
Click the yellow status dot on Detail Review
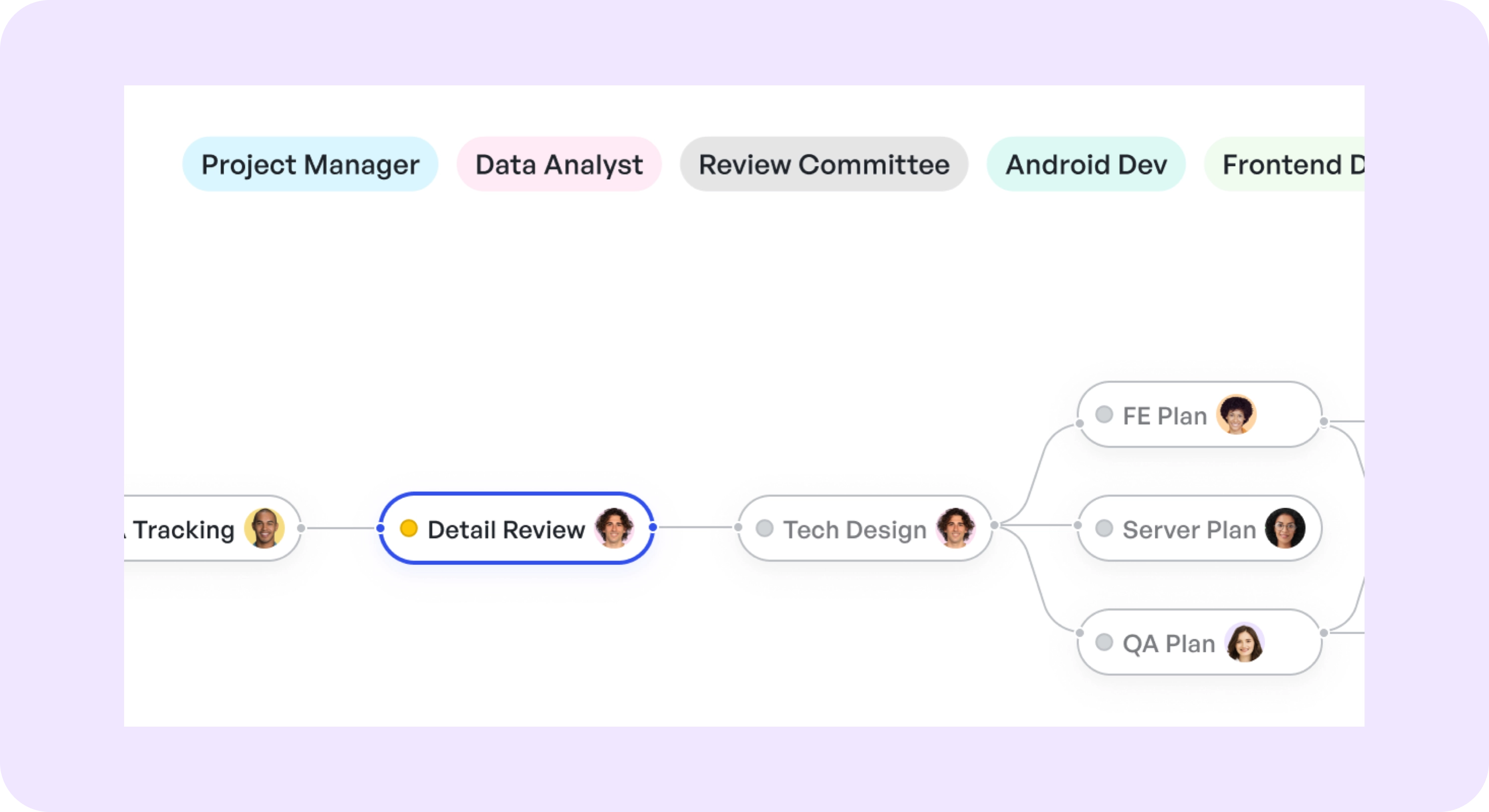point(408,528)
